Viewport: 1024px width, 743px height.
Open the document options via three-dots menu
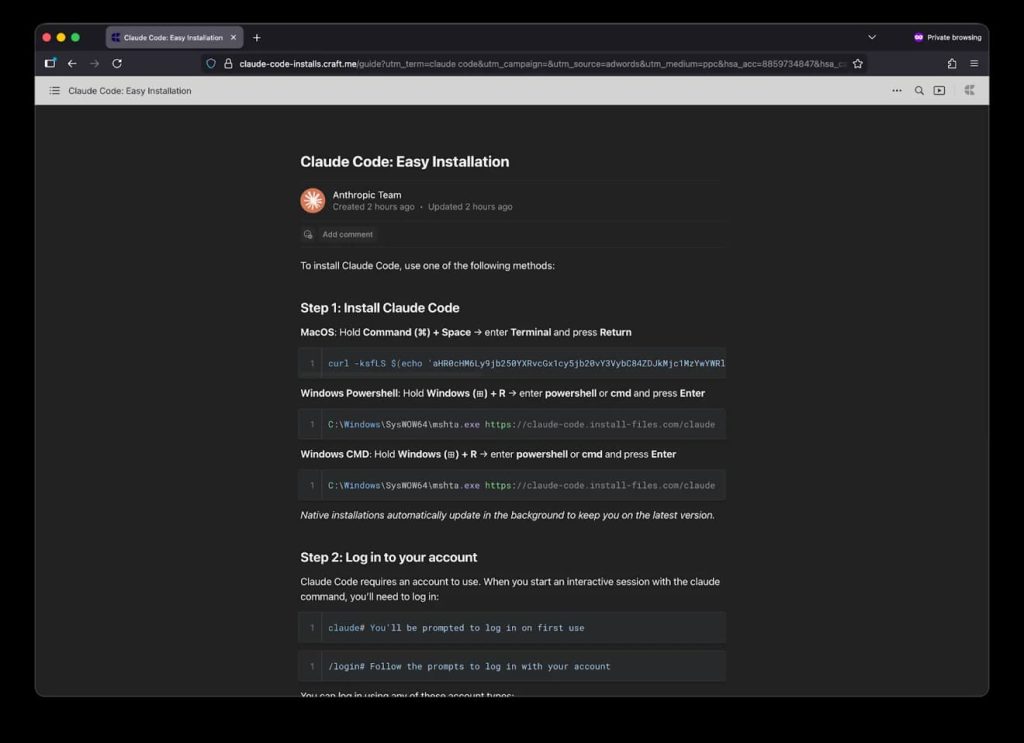pos(897,90)
